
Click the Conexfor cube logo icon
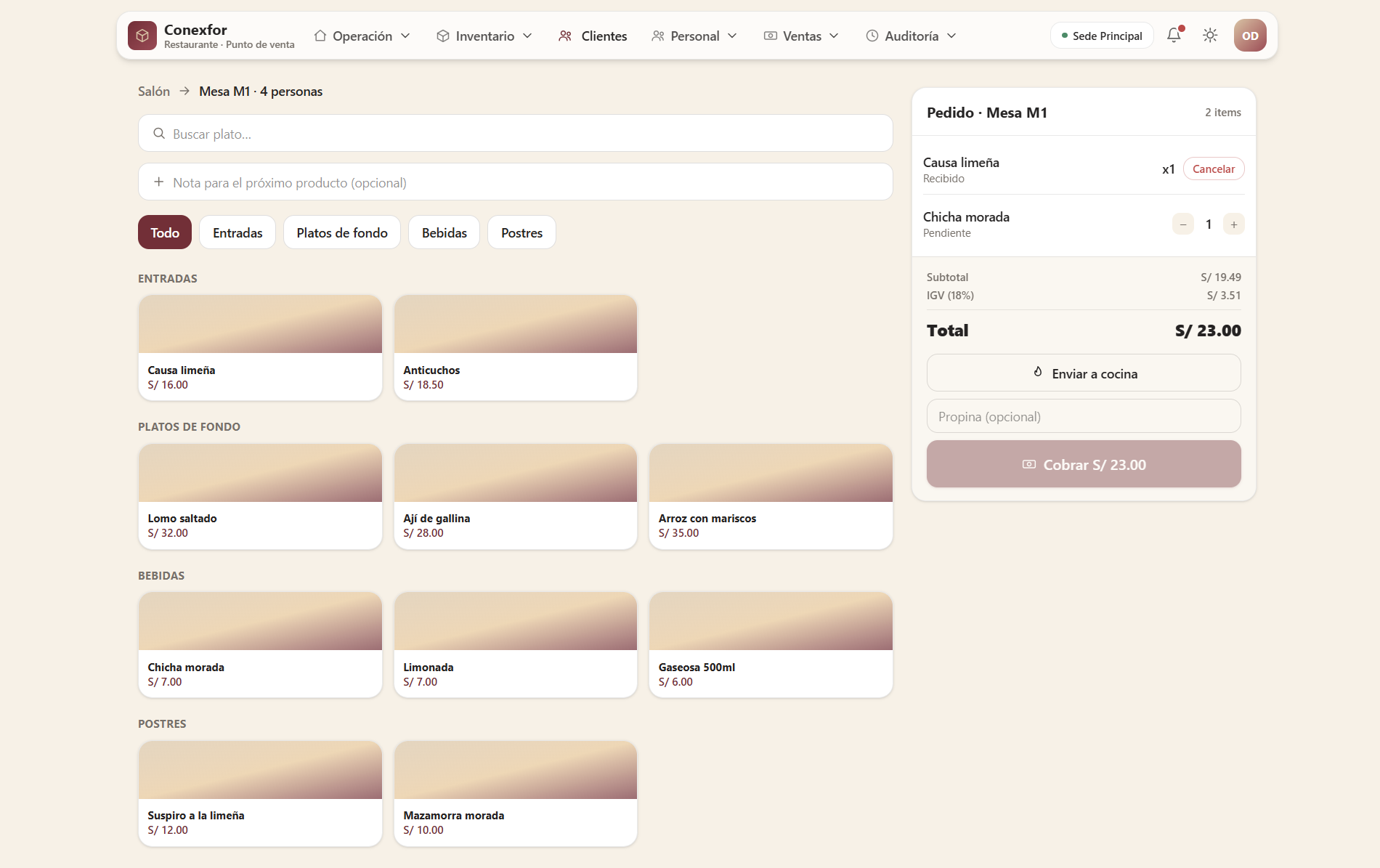pyautogui.click(x=142, y=36)
